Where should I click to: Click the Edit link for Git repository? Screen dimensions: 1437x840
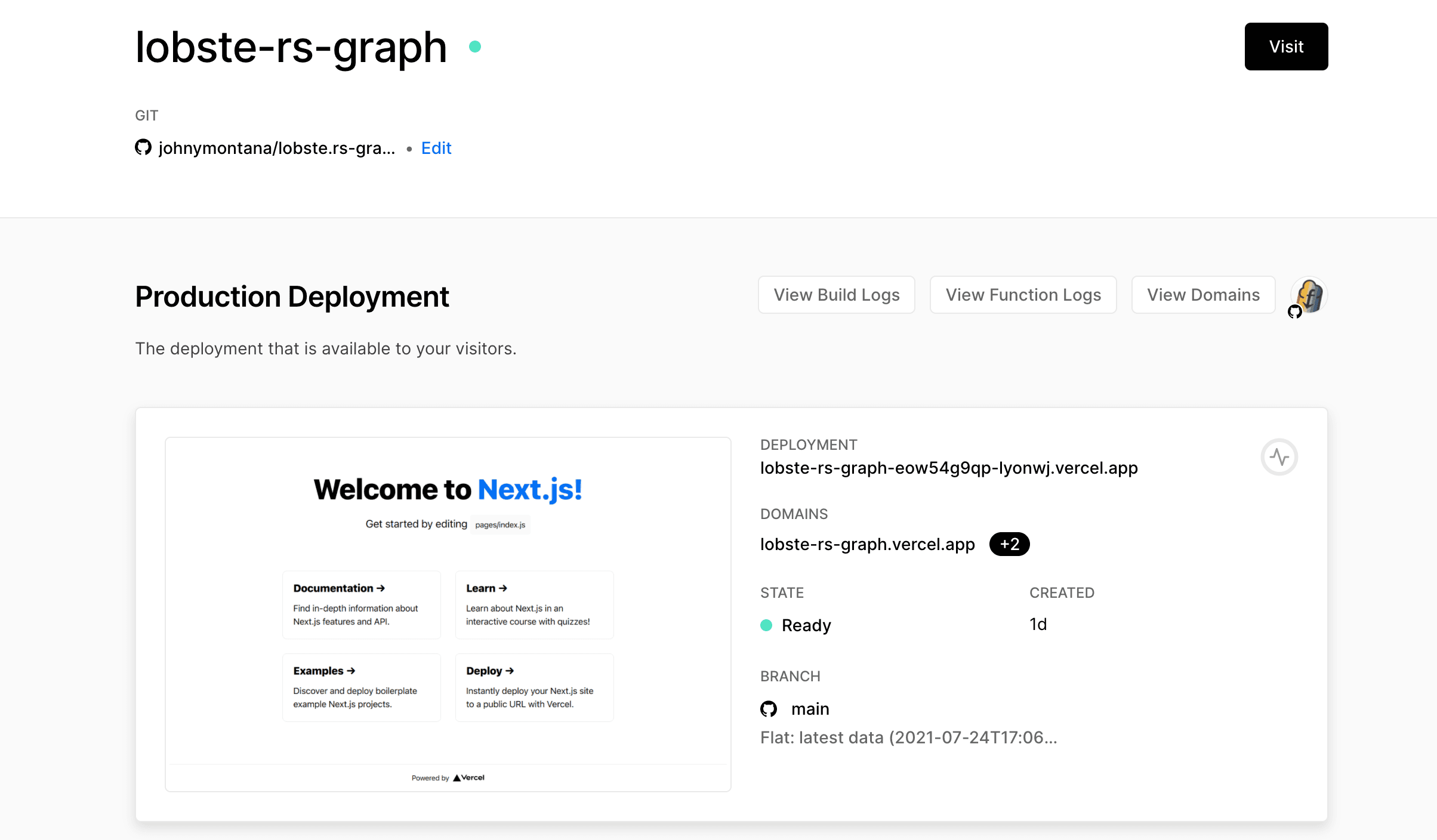(436, 148)
